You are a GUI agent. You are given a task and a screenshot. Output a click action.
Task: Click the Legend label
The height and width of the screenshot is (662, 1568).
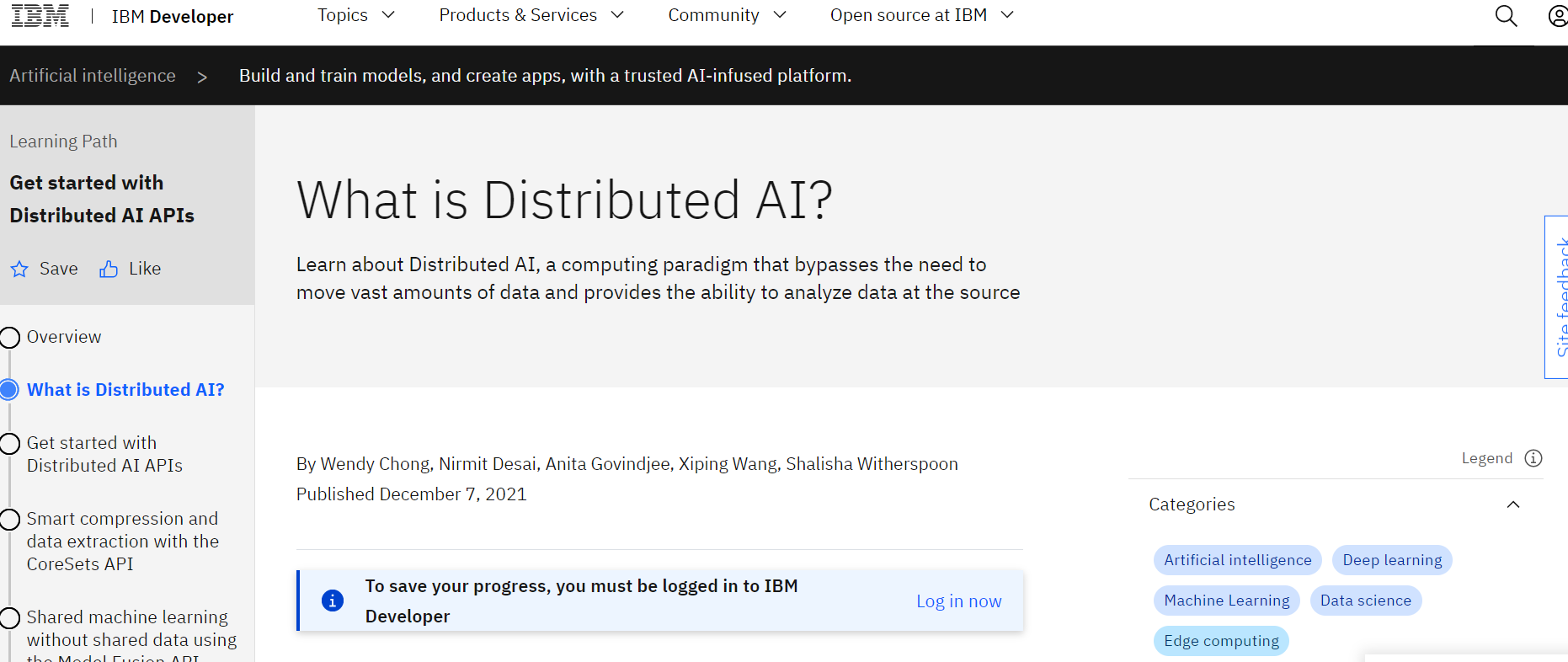[x=1486, y=458]
